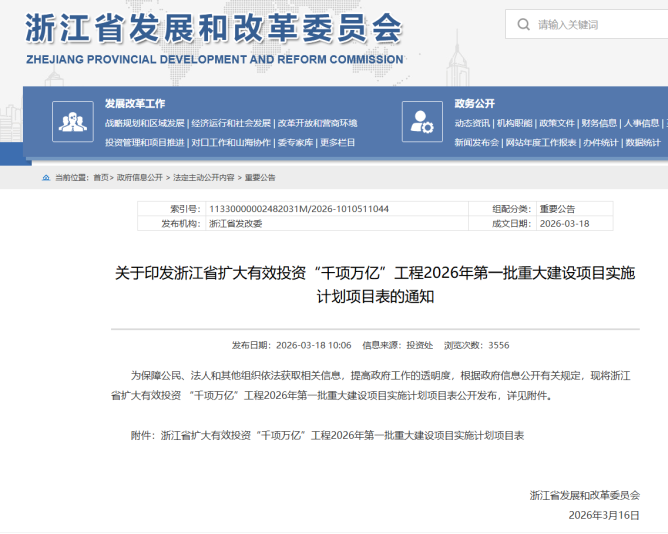The height and width of the screenshot is (534, 668).
Task: Go to 投资管理和项目推进 section
Action: pos(145,143)
